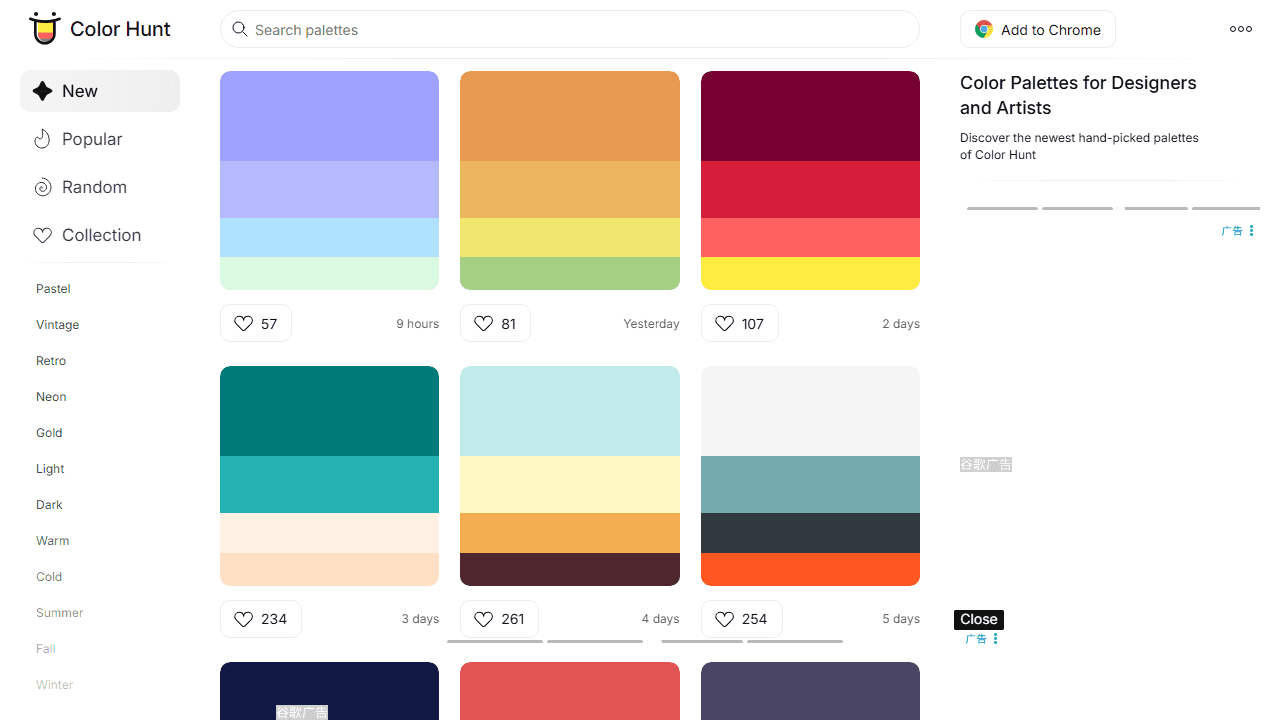The image size is (1280, 720).
Task: Filter by Gold tag
Action: coord(49,433)
